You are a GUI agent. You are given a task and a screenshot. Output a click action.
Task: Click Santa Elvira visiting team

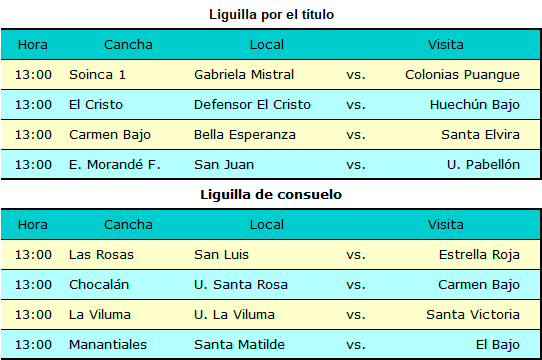(x=480, y=135)
